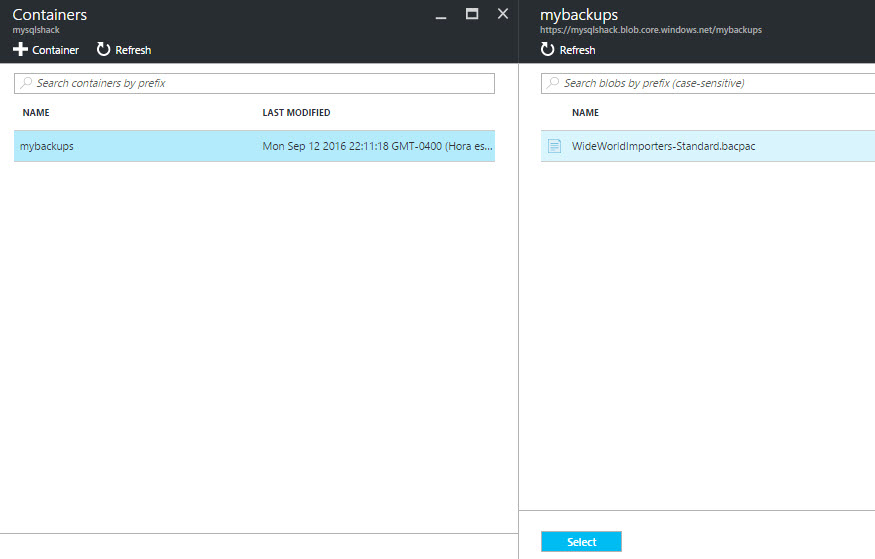Image resolution: width=875 pixels, height=559 pixels.
Task: Maximize the Containers blade
Action: 472,14
